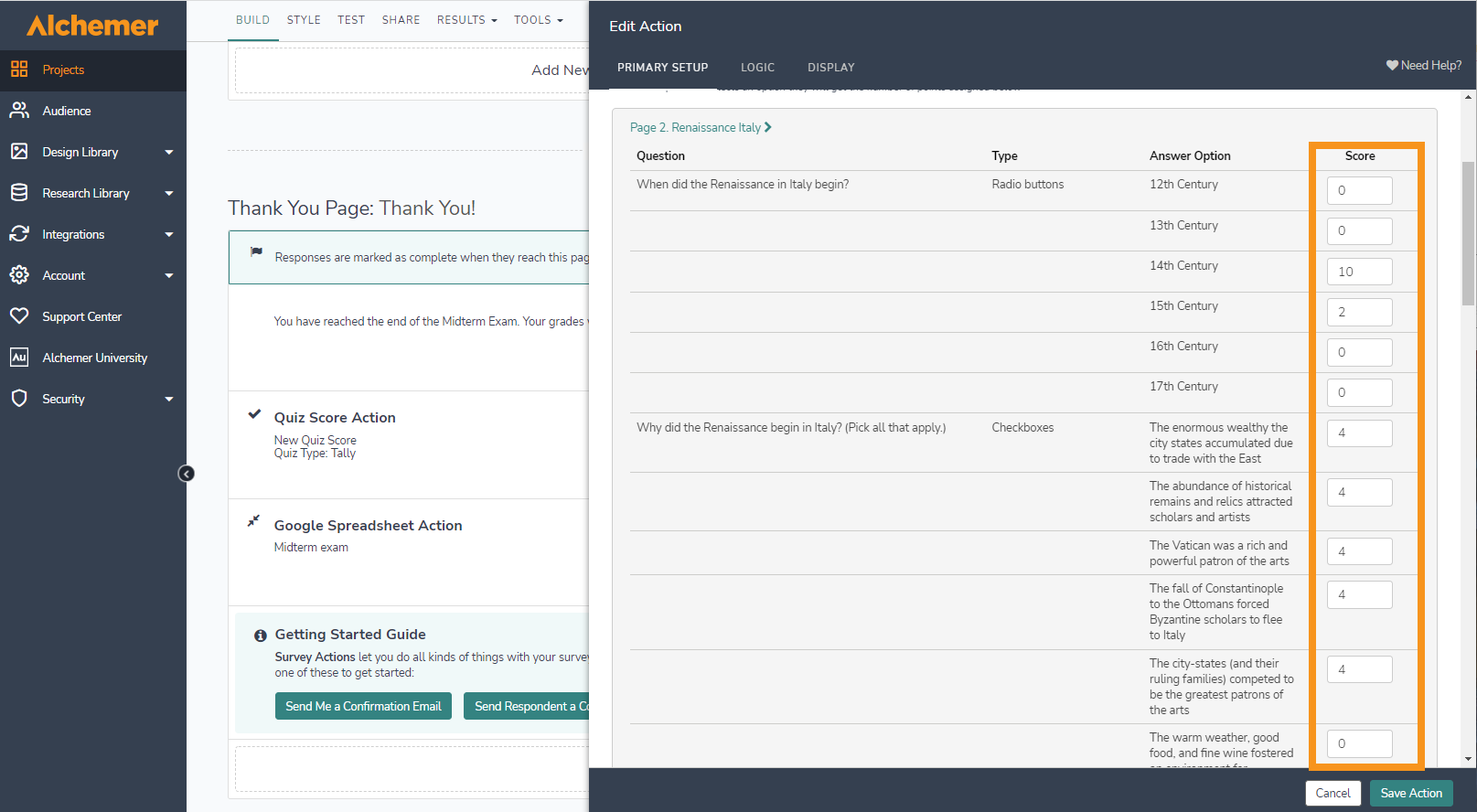Click the Projects grid icon in sidebar
The height and width of the screenshot is (812, 1477).
pos(19,69)
